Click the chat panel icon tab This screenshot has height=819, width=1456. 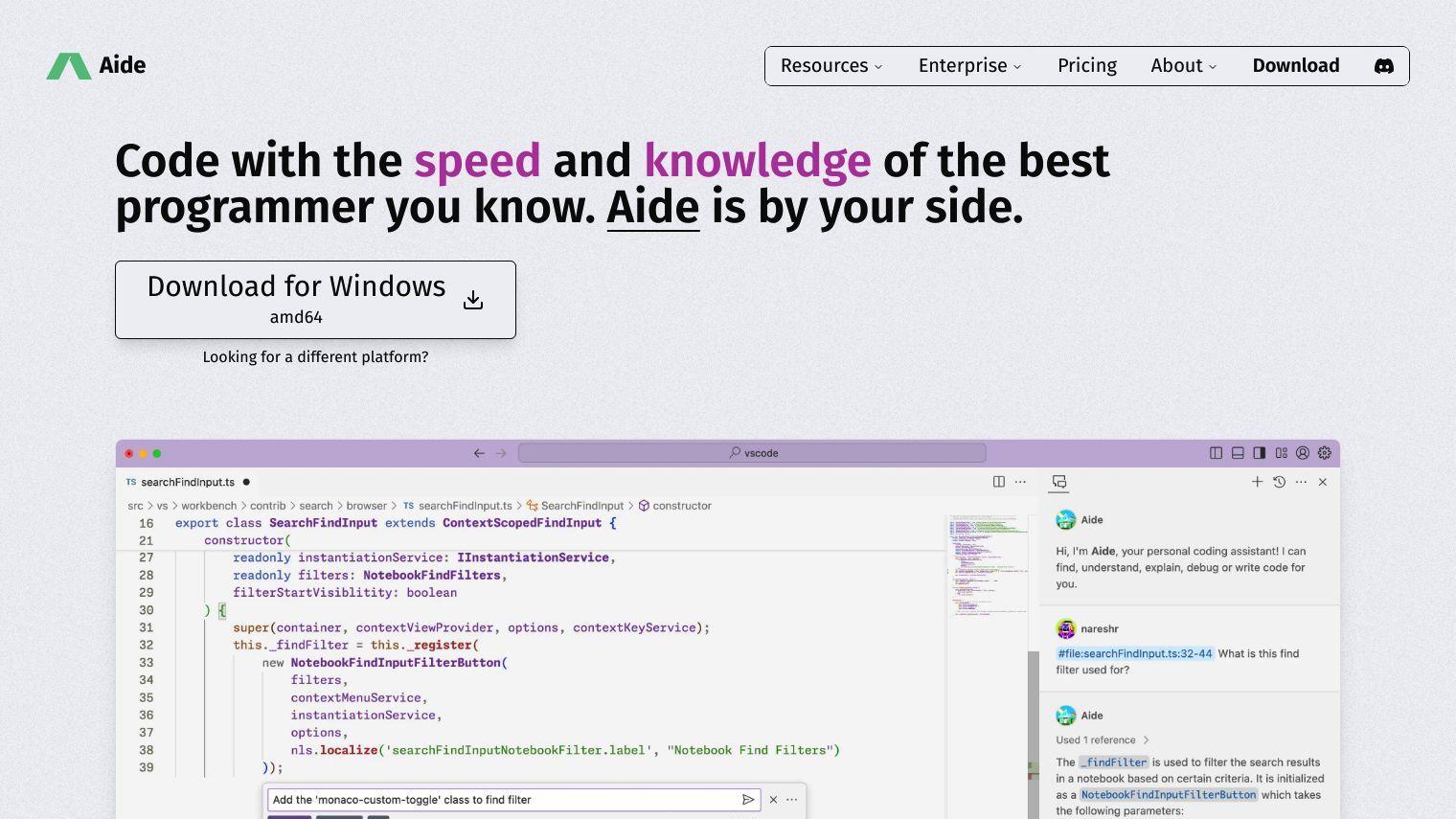click(1058, 482)
